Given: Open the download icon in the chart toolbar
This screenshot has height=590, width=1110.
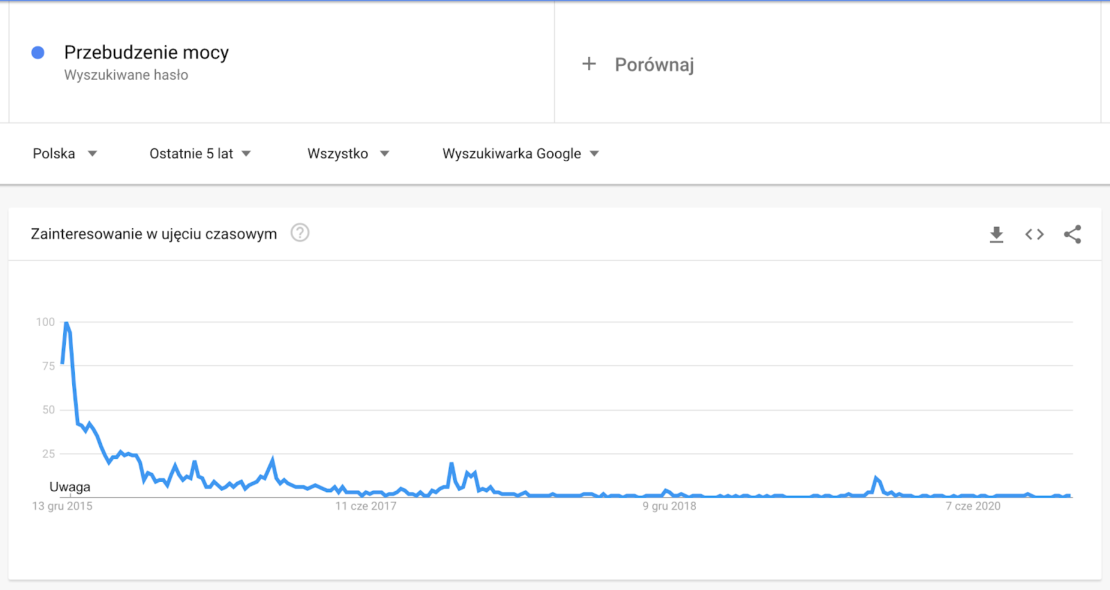Looking at the screenshot, I should click(996, 234).
